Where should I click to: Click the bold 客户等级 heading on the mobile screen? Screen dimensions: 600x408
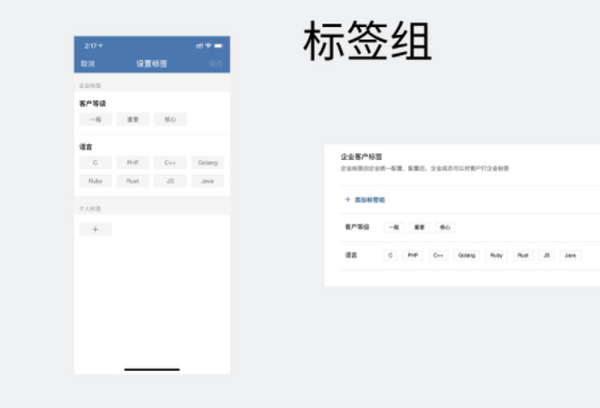click(93, 104)
